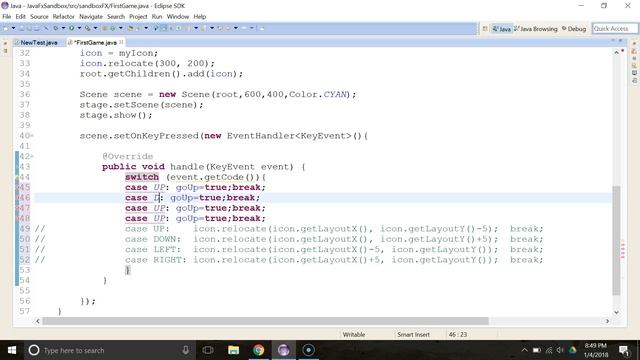
Task: Open the Debug launch dropdown arrow
Action: [x=63, y=28]
